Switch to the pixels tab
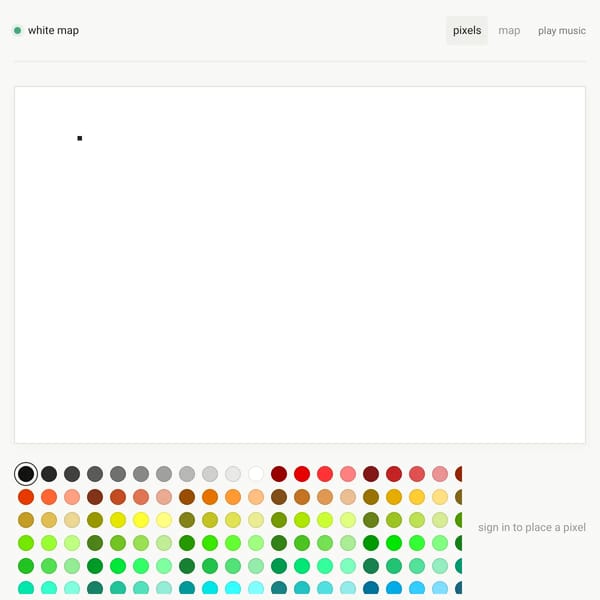 (467, 31)
